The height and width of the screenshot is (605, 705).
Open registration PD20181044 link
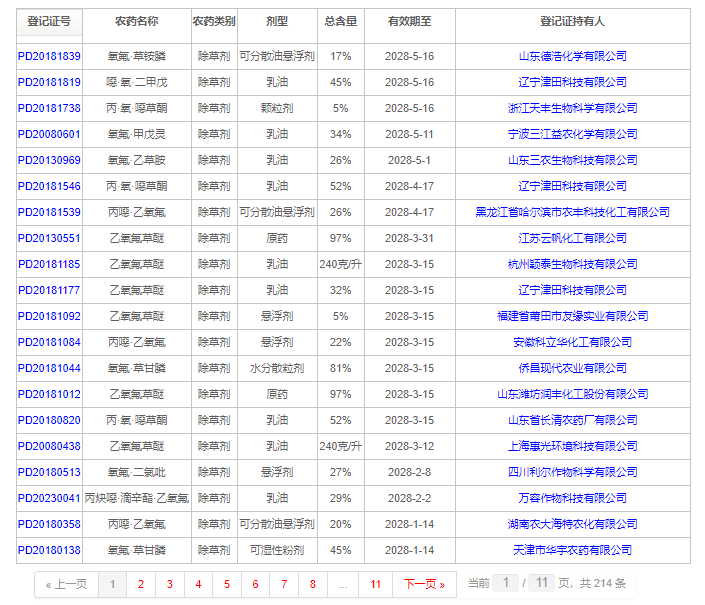coord(49,368)
